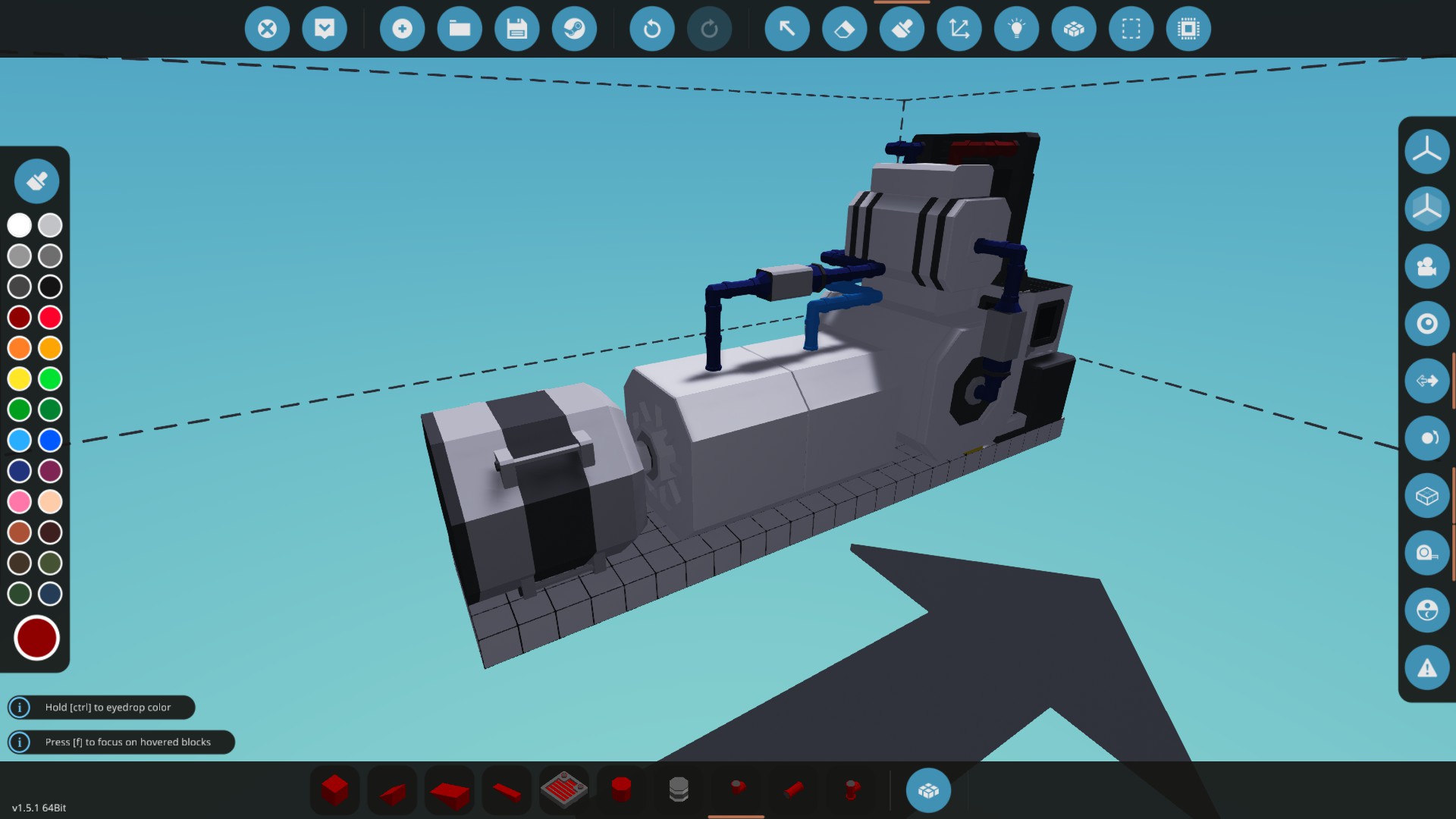Open the component inventory in top toolbar

[x=1074, y=29]
